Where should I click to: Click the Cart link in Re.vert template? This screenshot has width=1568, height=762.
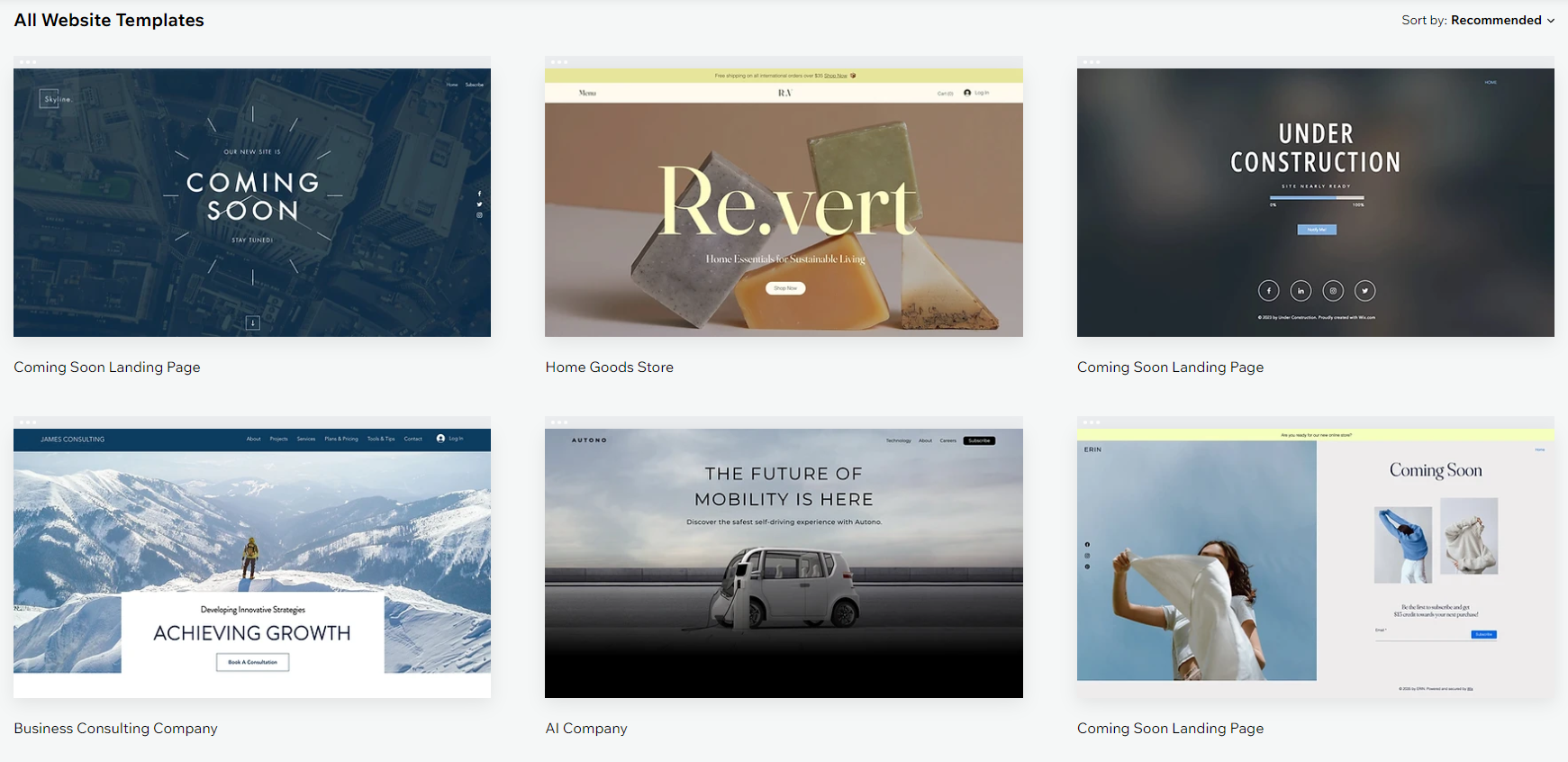click(945, 93)
